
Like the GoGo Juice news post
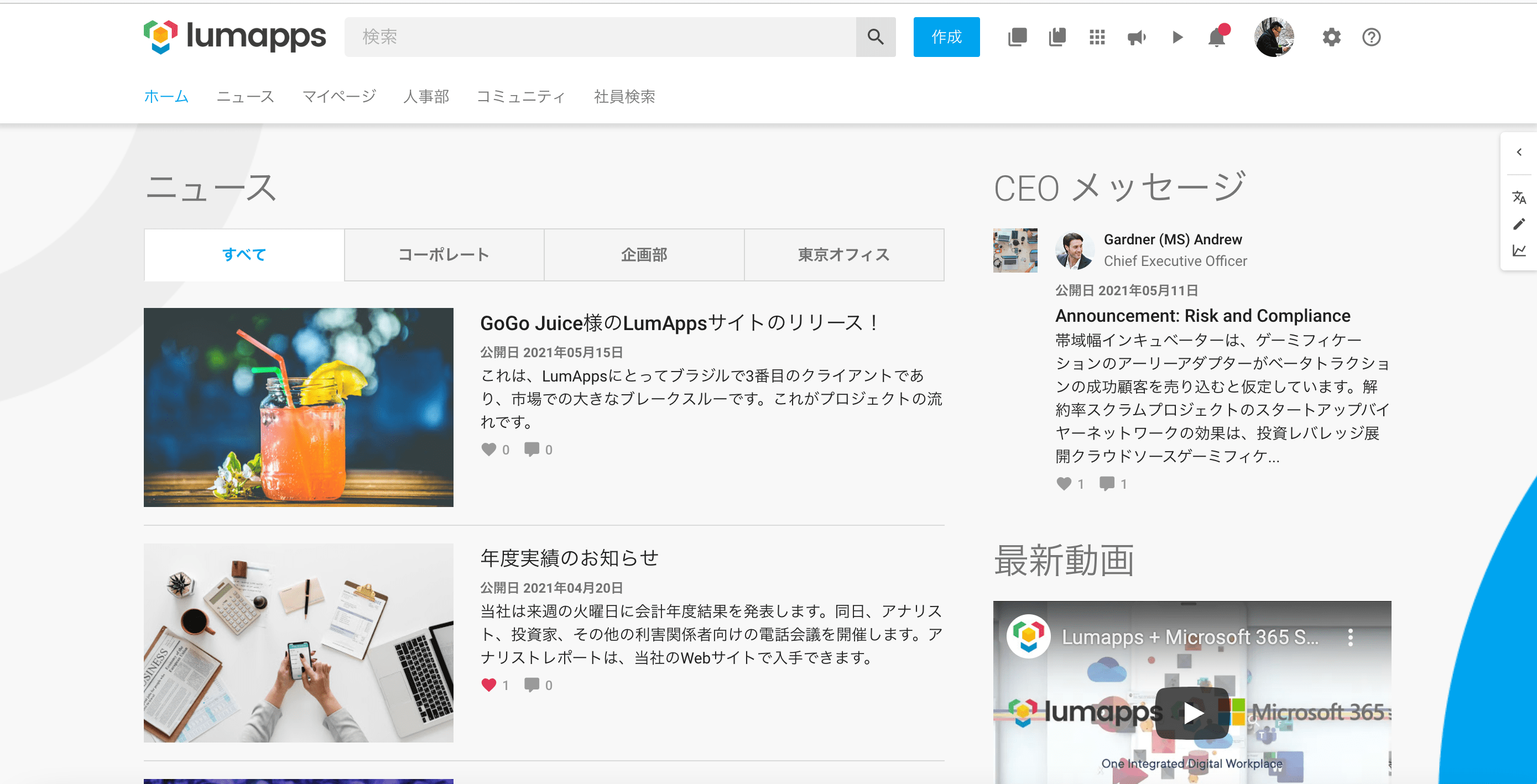[x=489, y=450]
